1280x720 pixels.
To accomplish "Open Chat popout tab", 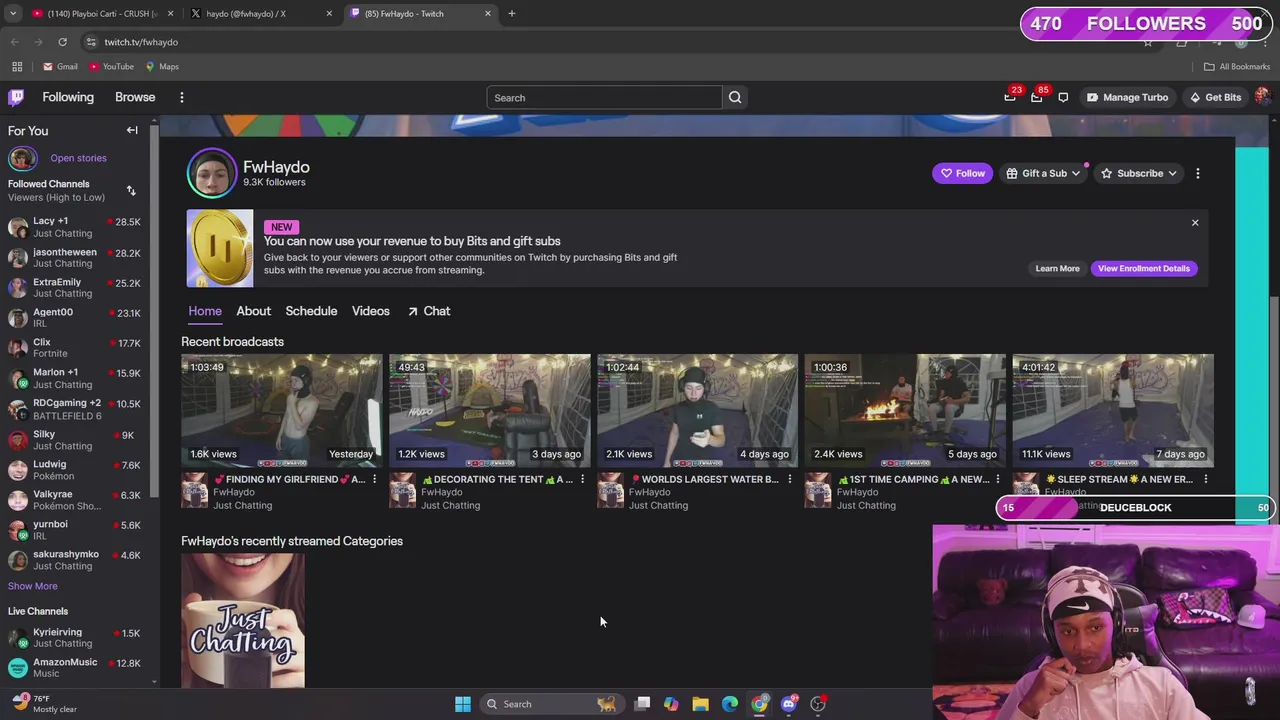I will coord(429,311).
